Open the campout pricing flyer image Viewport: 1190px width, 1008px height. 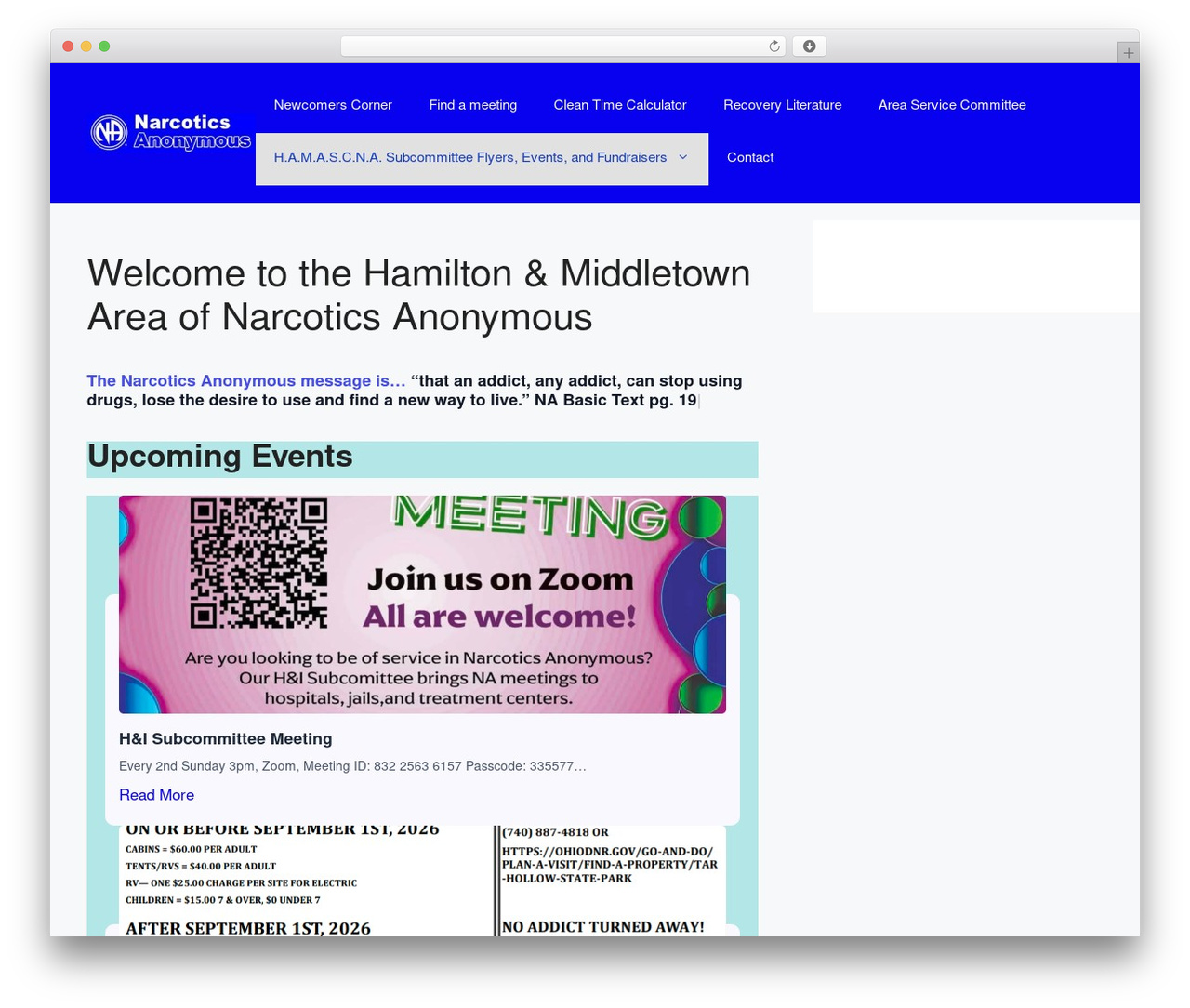[x=422, y=881]
